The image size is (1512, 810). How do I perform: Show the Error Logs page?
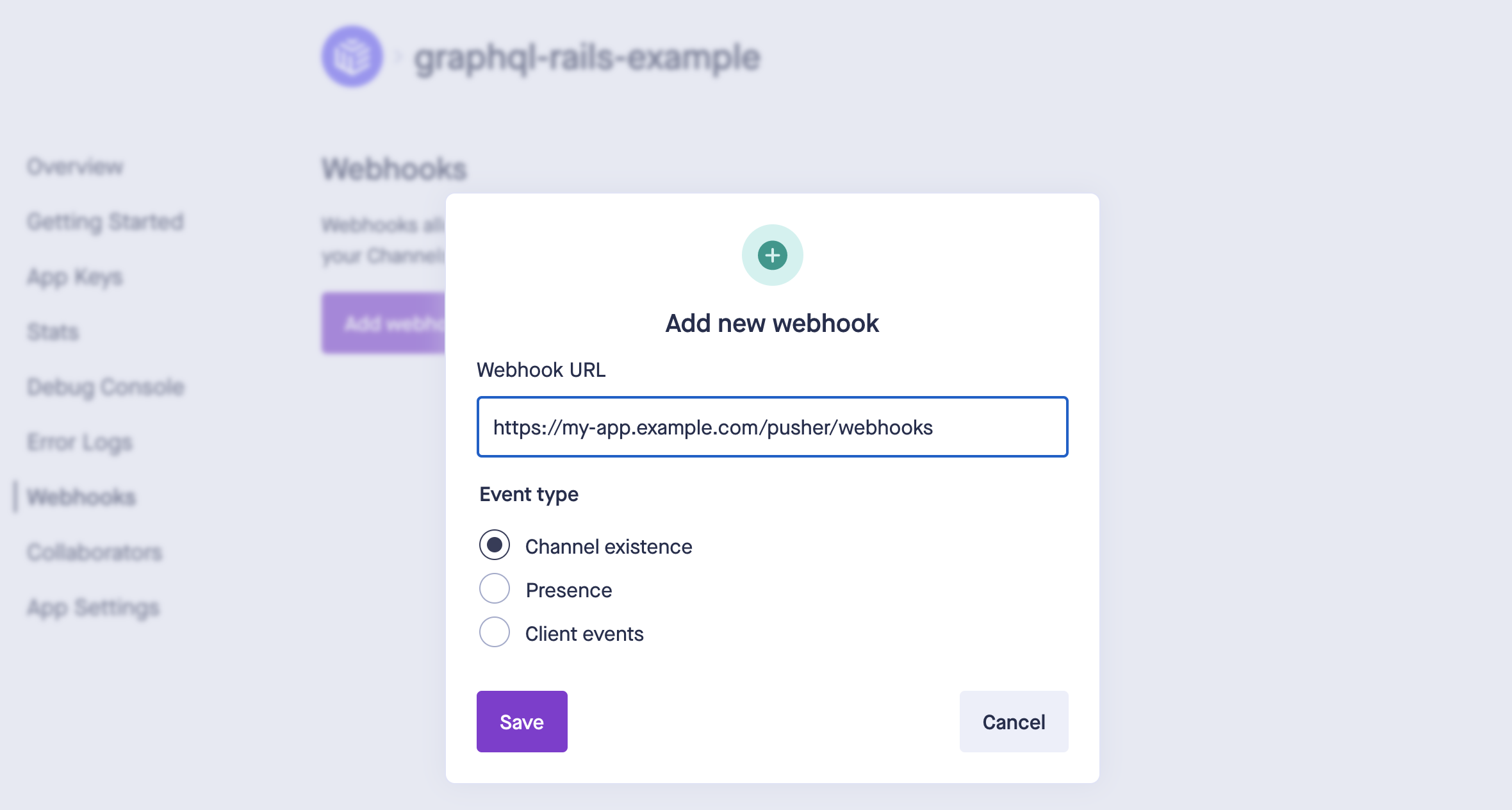(x=80, y=442)
